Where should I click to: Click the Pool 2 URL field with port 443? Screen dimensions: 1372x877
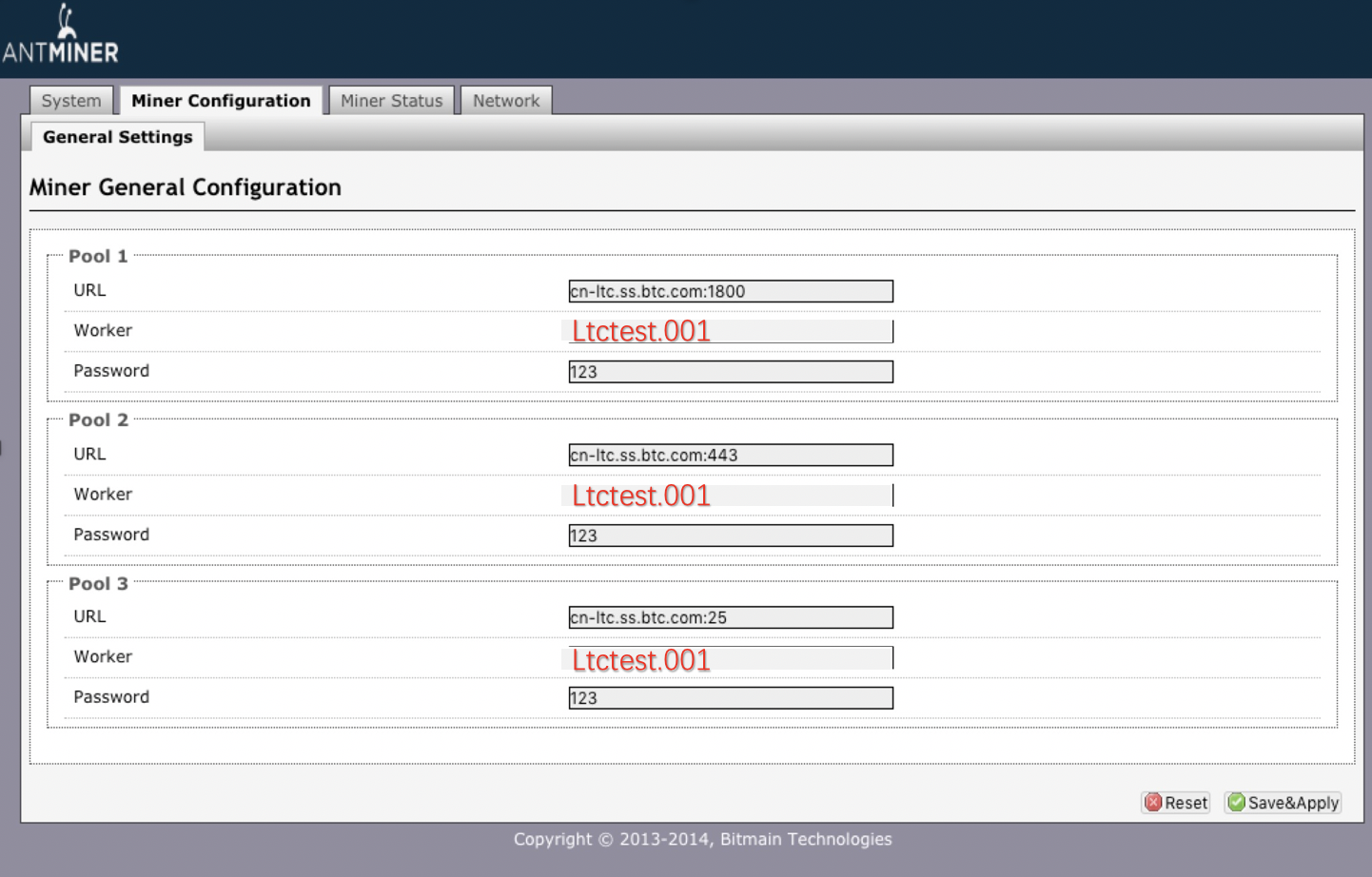tap(730, 455)
